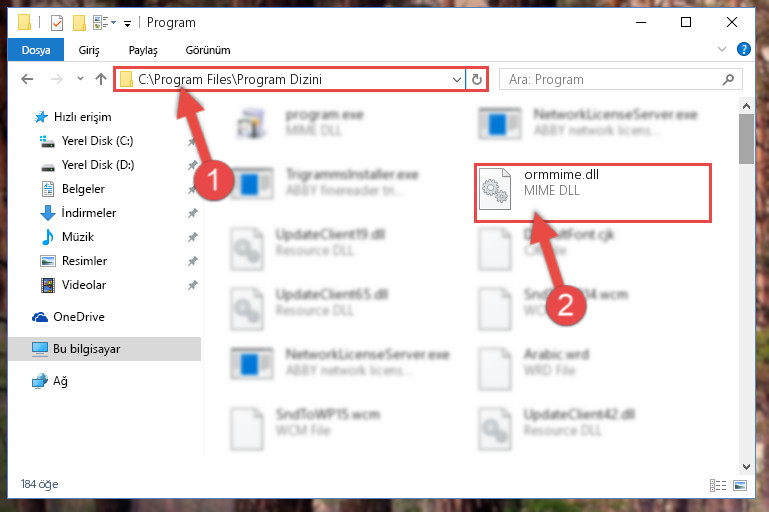The image size is (769, 512).
Task: Click the Properties checkmark icon in title bar
Action: click(57, 23)
